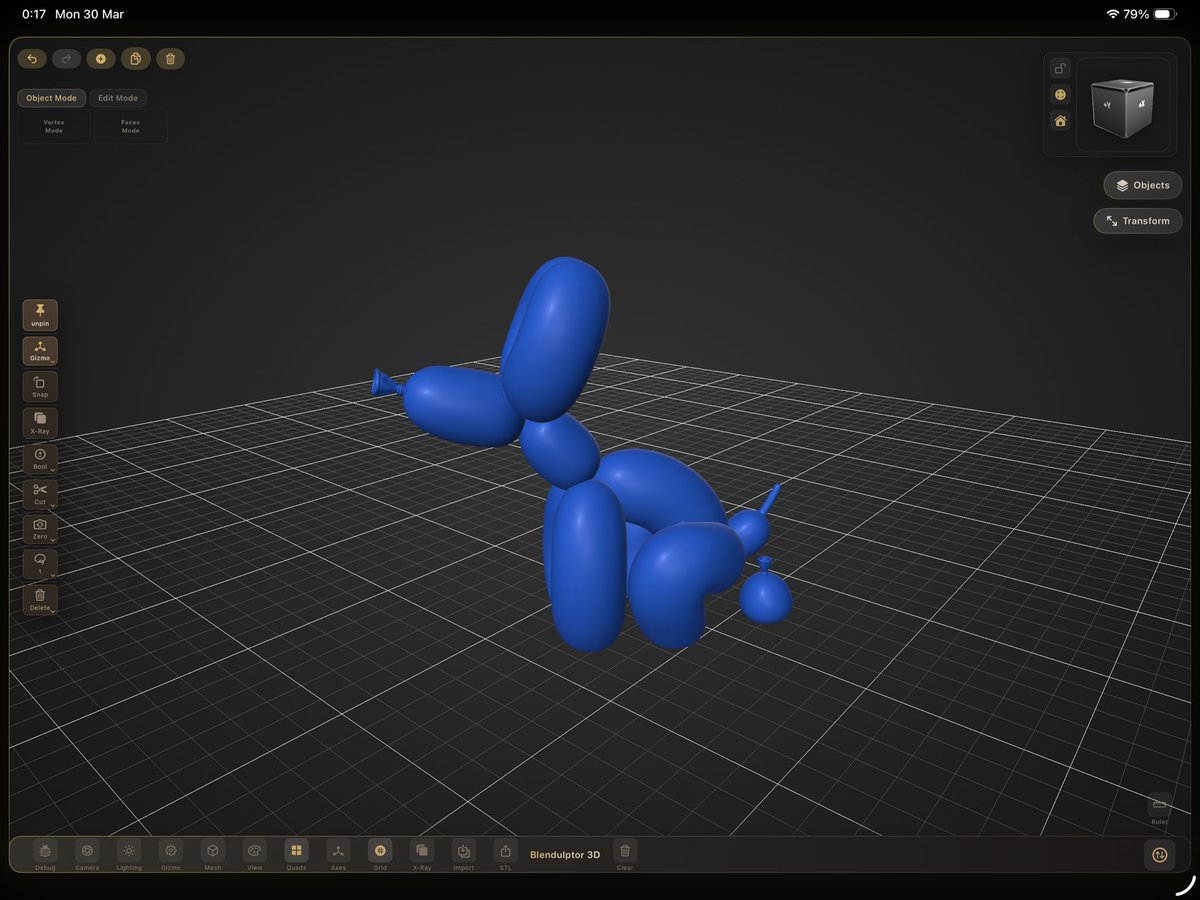Screen dimensions: 1200x900
Task: Click the swap arrows button at bottom right
Action: (x=1159, y=855)
